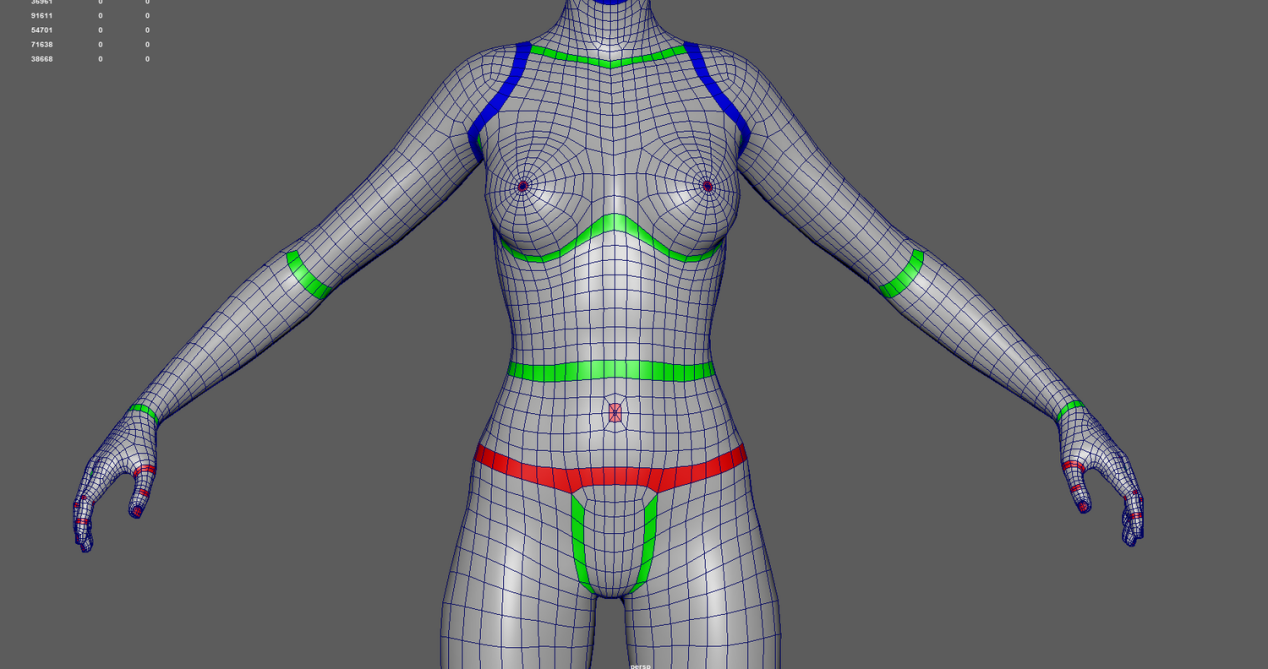Image resolution: width=1268 pixels, height=669 pixels.
Task: Pick the green wrist loop on screen-right hand
Action: (1069, 409)
